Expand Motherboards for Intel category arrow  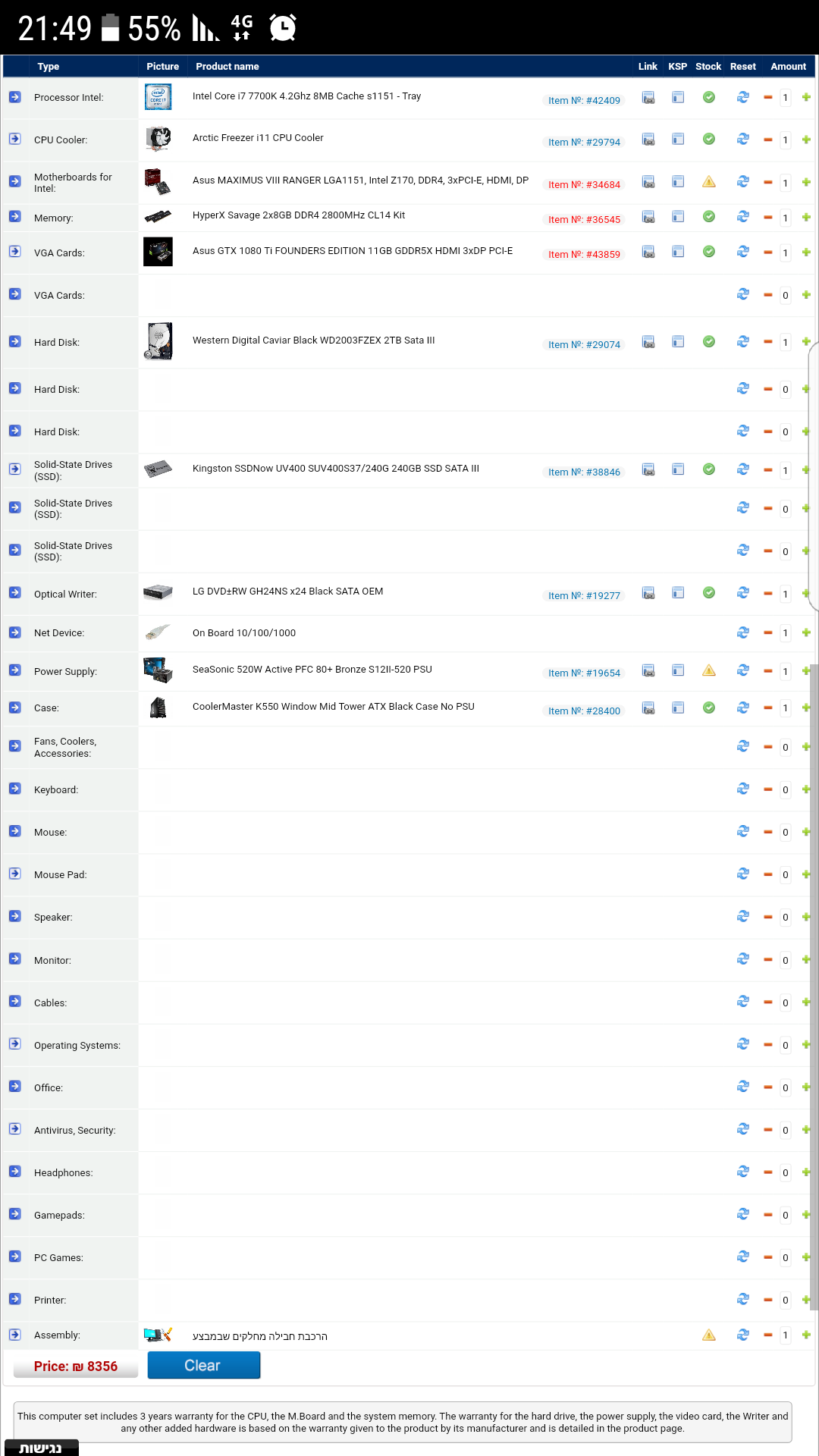click(15, 181)
